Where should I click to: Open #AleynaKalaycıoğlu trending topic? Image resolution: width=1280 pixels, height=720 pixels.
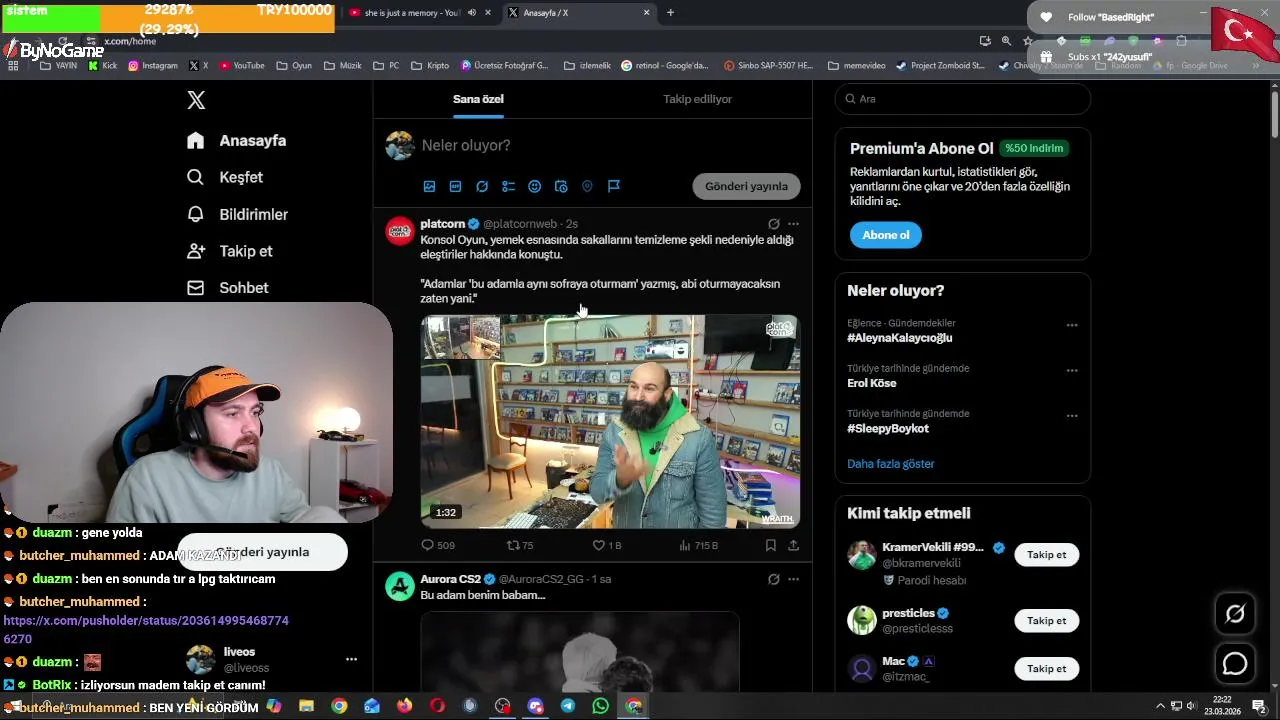(x=899, y=338)
